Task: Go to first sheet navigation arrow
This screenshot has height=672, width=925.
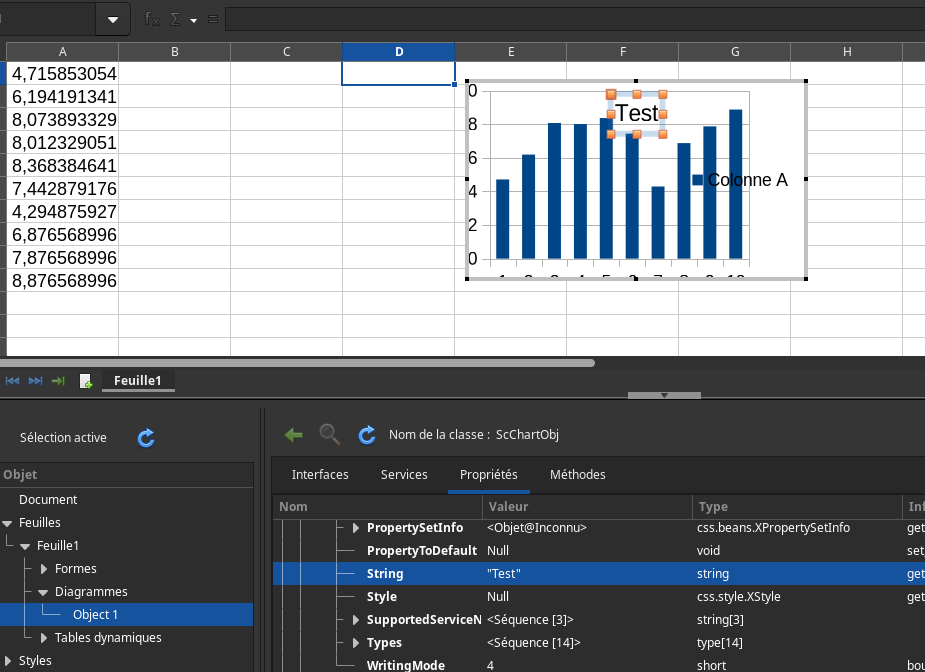Action: pyautogui.click(x=13, y=381)
